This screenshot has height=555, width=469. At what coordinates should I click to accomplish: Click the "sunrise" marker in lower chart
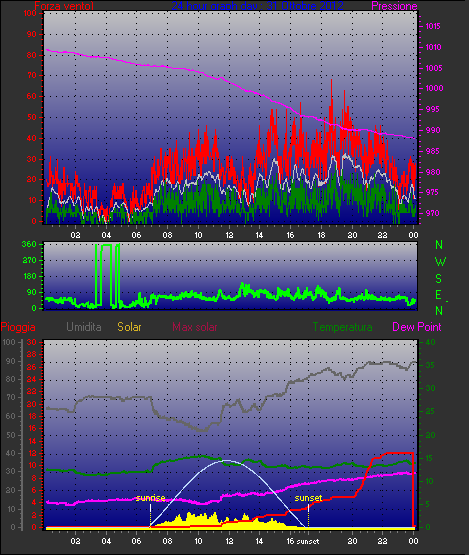pyautogui.click(x=150, y=498)
